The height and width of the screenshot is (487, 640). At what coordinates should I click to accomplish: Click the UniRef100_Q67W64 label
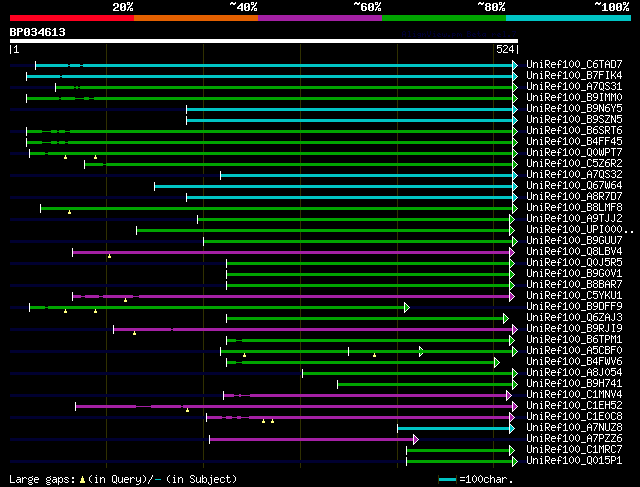(x=574, y=186)
